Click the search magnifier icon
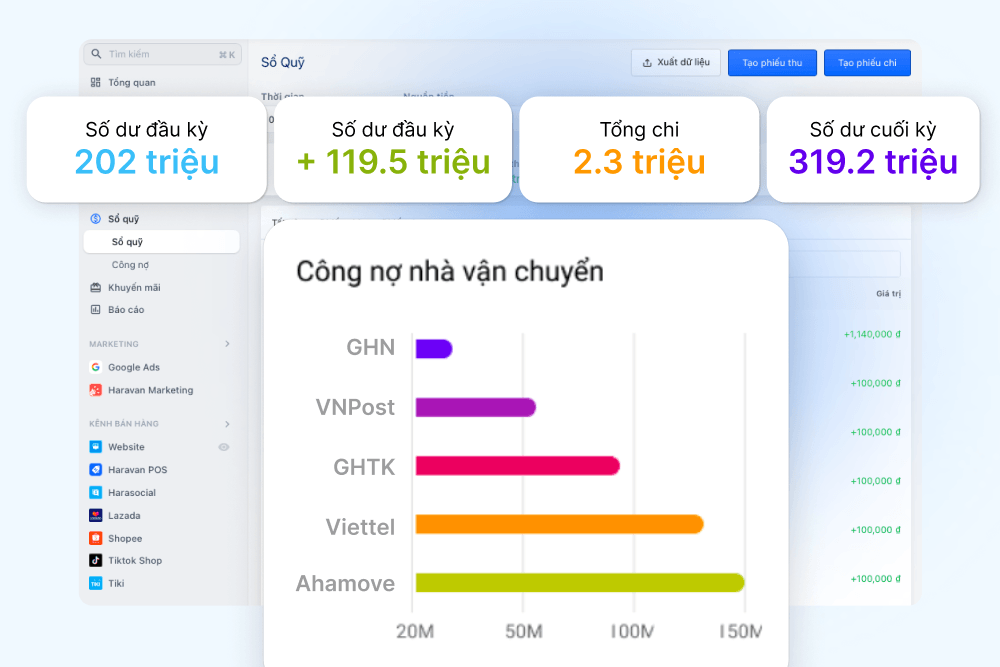1000x667 pixels. [x=96, y=54]
